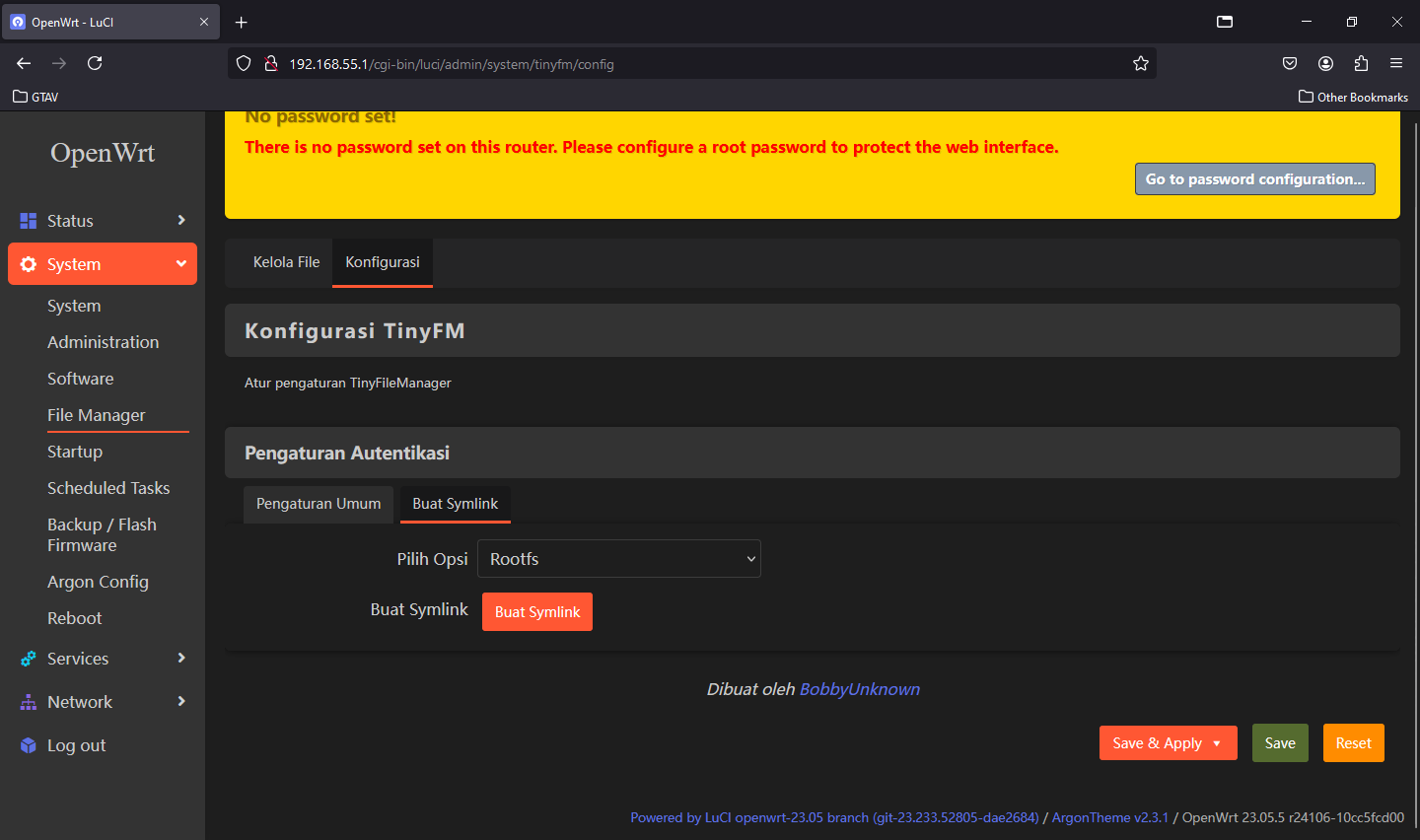The image size is (1420, 840).
Task: Click the orange Buat Symlink button
Action: [x=537, y=611]
